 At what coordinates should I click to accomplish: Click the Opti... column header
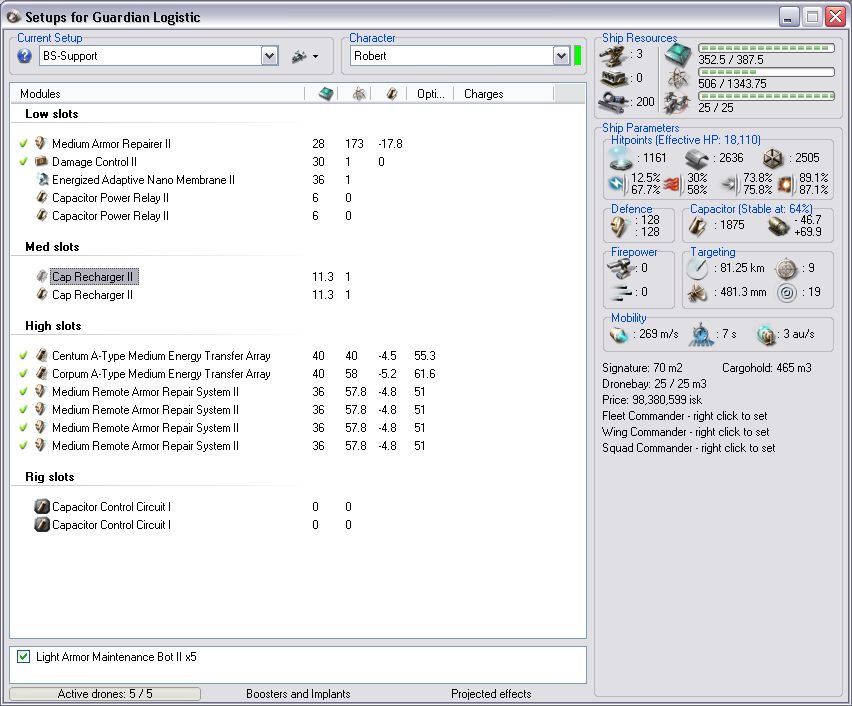[430, 93]
